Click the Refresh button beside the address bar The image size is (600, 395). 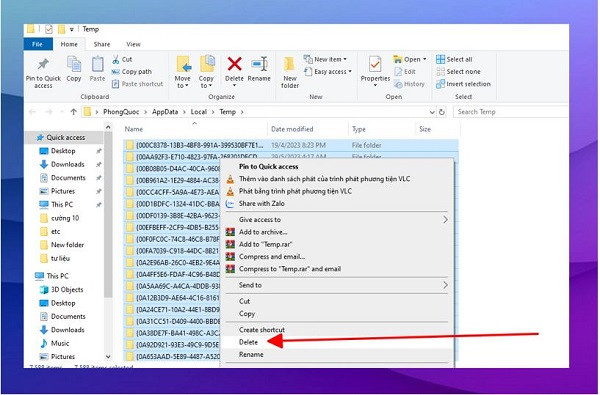point(442,112)
